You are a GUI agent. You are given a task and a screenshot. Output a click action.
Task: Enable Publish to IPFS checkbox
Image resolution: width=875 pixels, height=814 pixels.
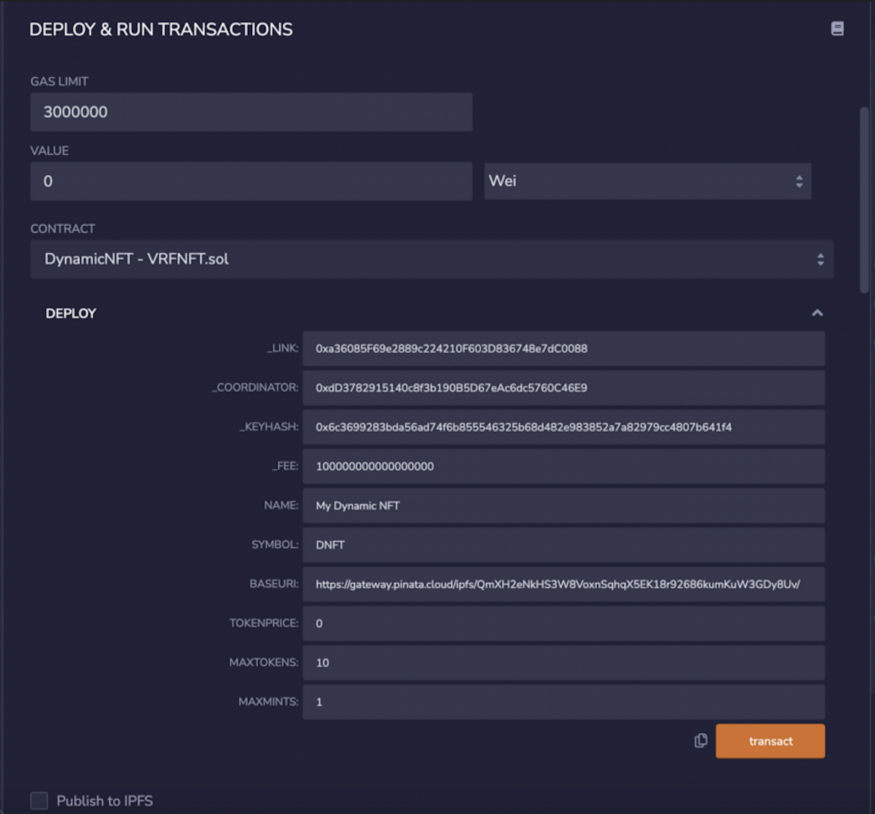[x=39, y=800]
